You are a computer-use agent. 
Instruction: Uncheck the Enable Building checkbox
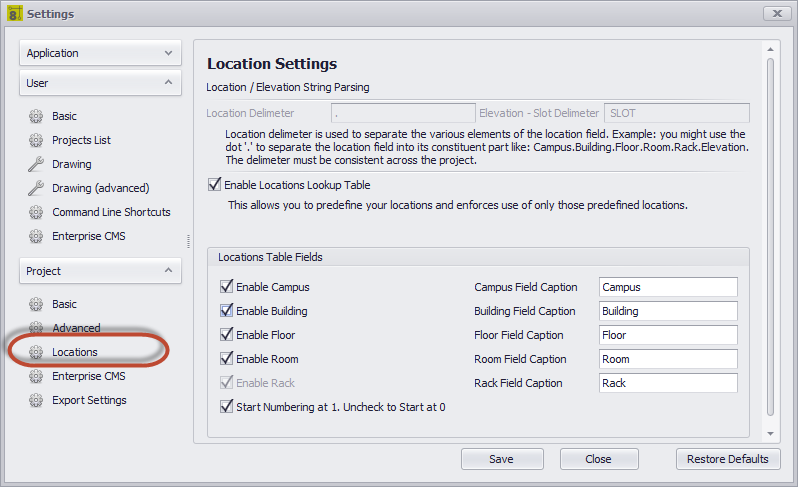226,310
